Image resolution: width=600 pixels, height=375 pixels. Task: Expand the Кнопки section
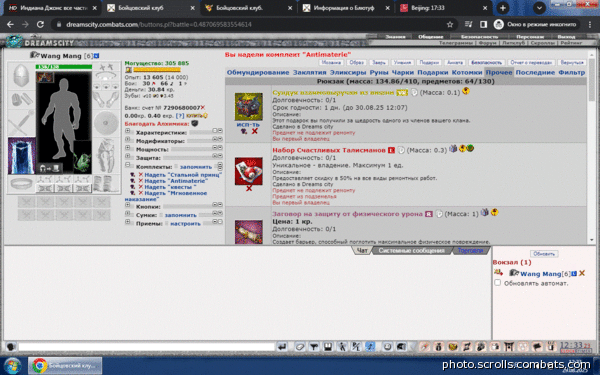pos(127,205)
